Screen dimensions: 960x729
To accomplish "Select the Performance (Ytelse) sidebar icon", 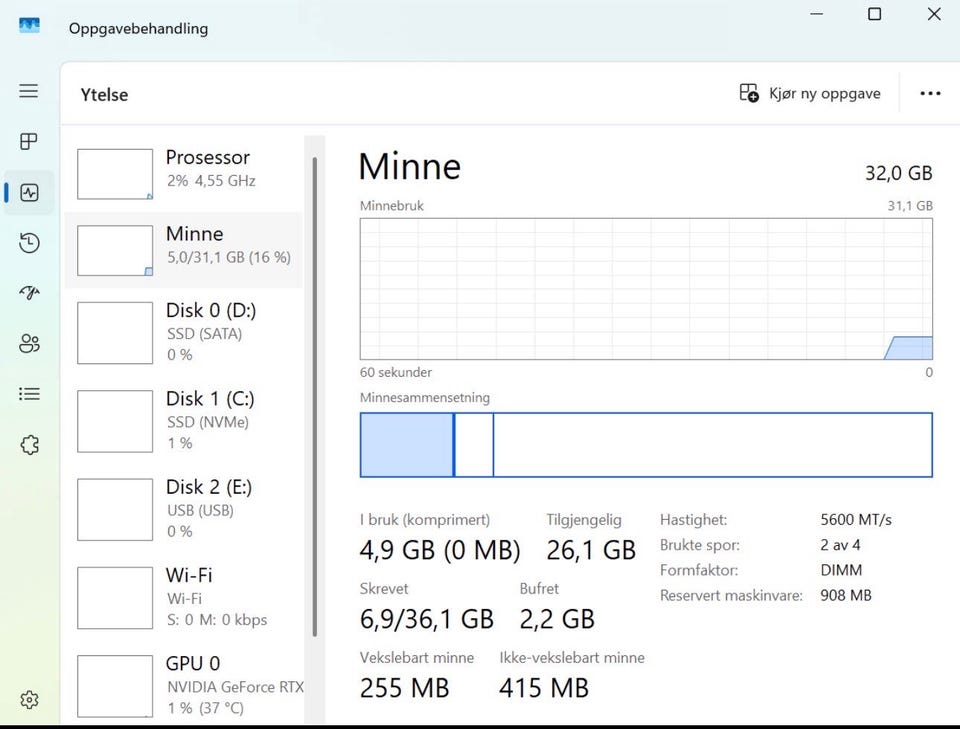I will (x=29, y=192).
